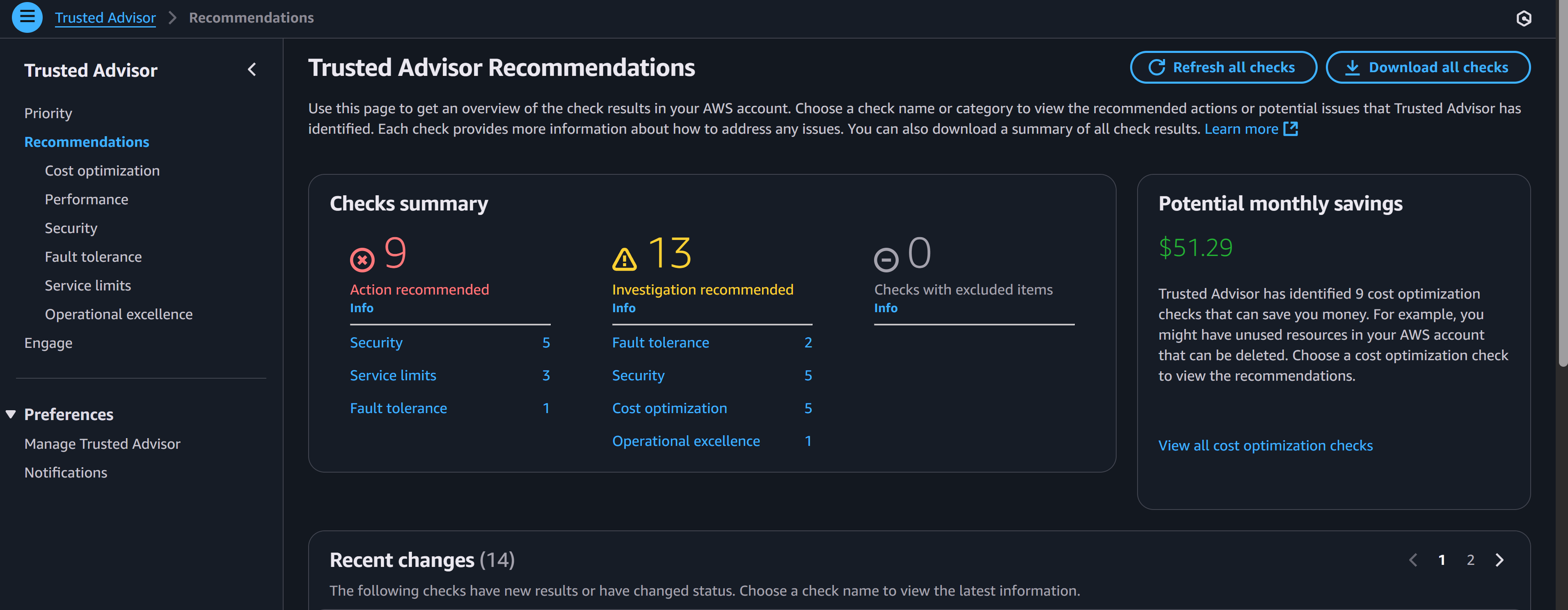Click Info link under Action recommended
Screen dimensions: 1568x610
(362, 308)
